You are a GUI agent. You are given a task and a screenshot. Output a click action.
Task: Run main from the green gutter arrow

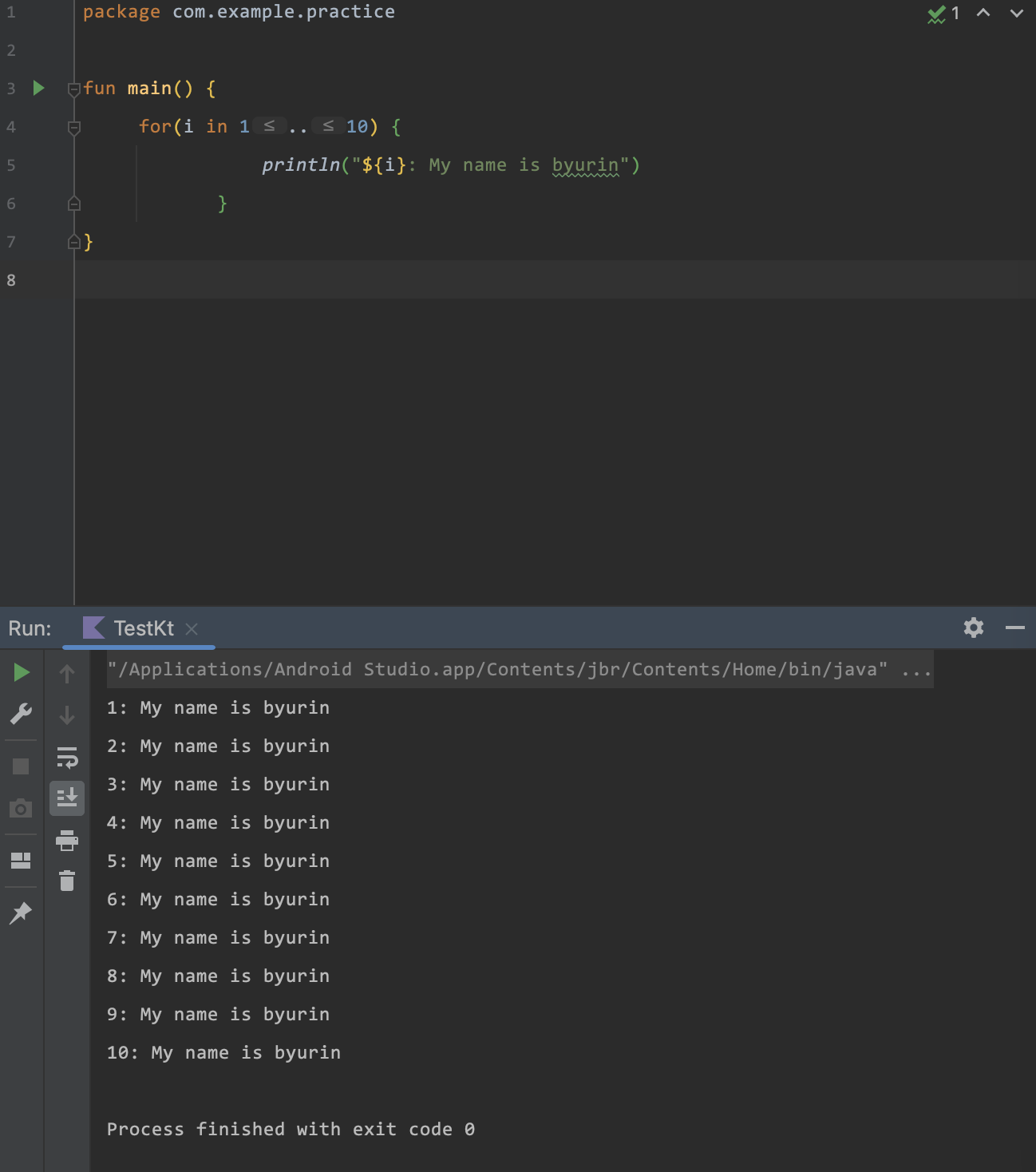point(38,88)
